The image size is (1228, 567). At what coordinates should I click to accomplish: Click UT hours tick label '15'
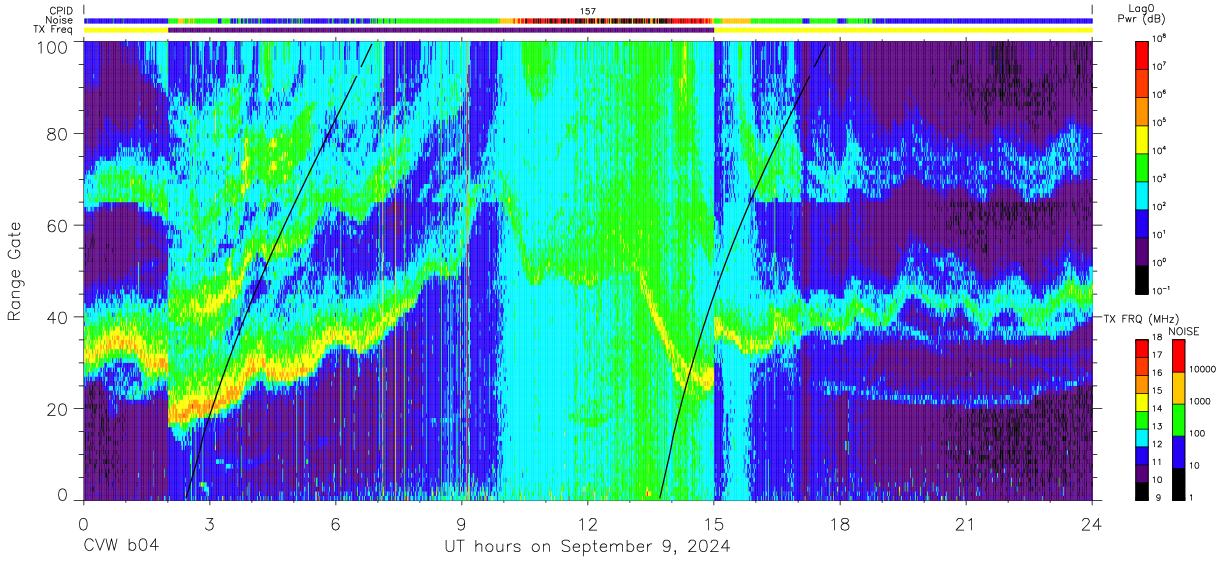coord(714,523)
